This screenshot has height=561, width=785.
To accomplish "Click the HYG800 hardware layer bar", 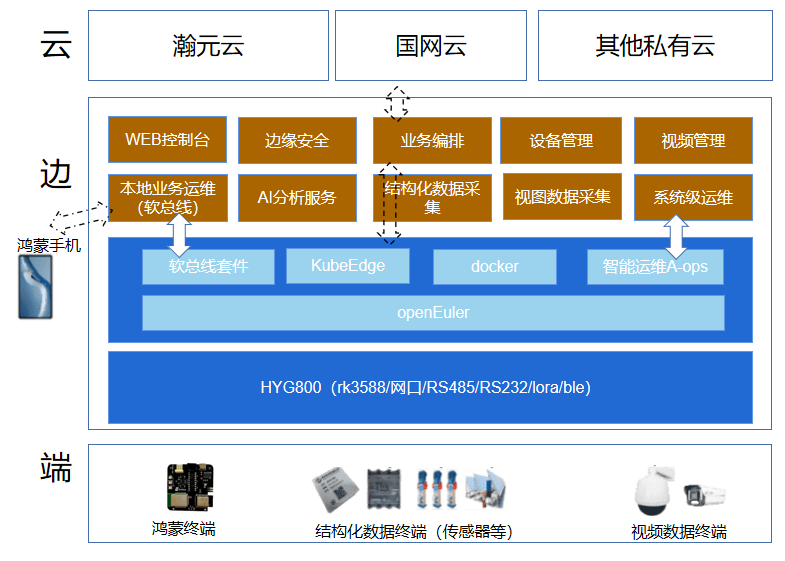I will pos(430,387).
